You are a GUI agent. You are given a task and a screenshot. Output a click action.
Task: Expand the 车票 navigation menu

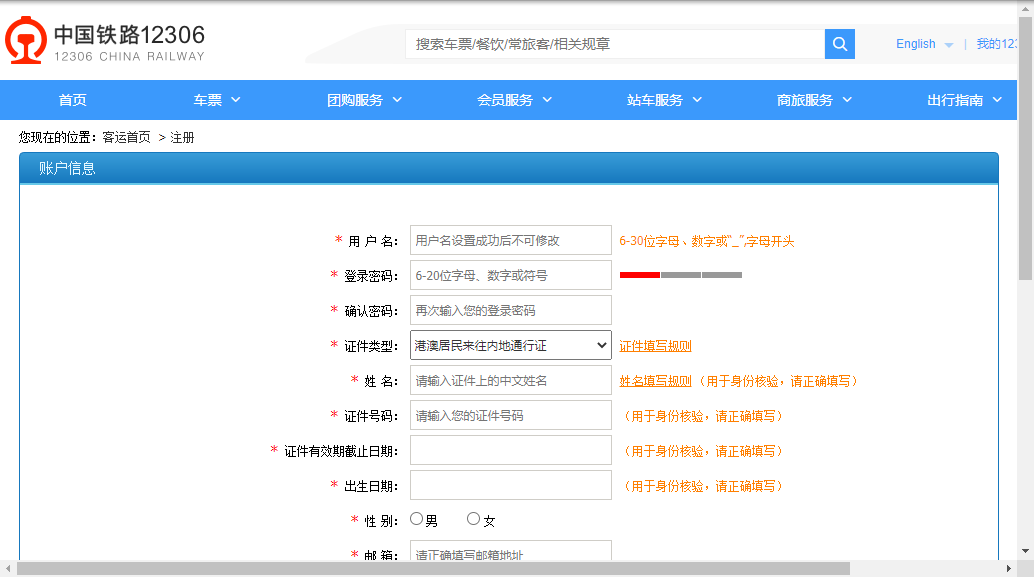coord(213,99)
